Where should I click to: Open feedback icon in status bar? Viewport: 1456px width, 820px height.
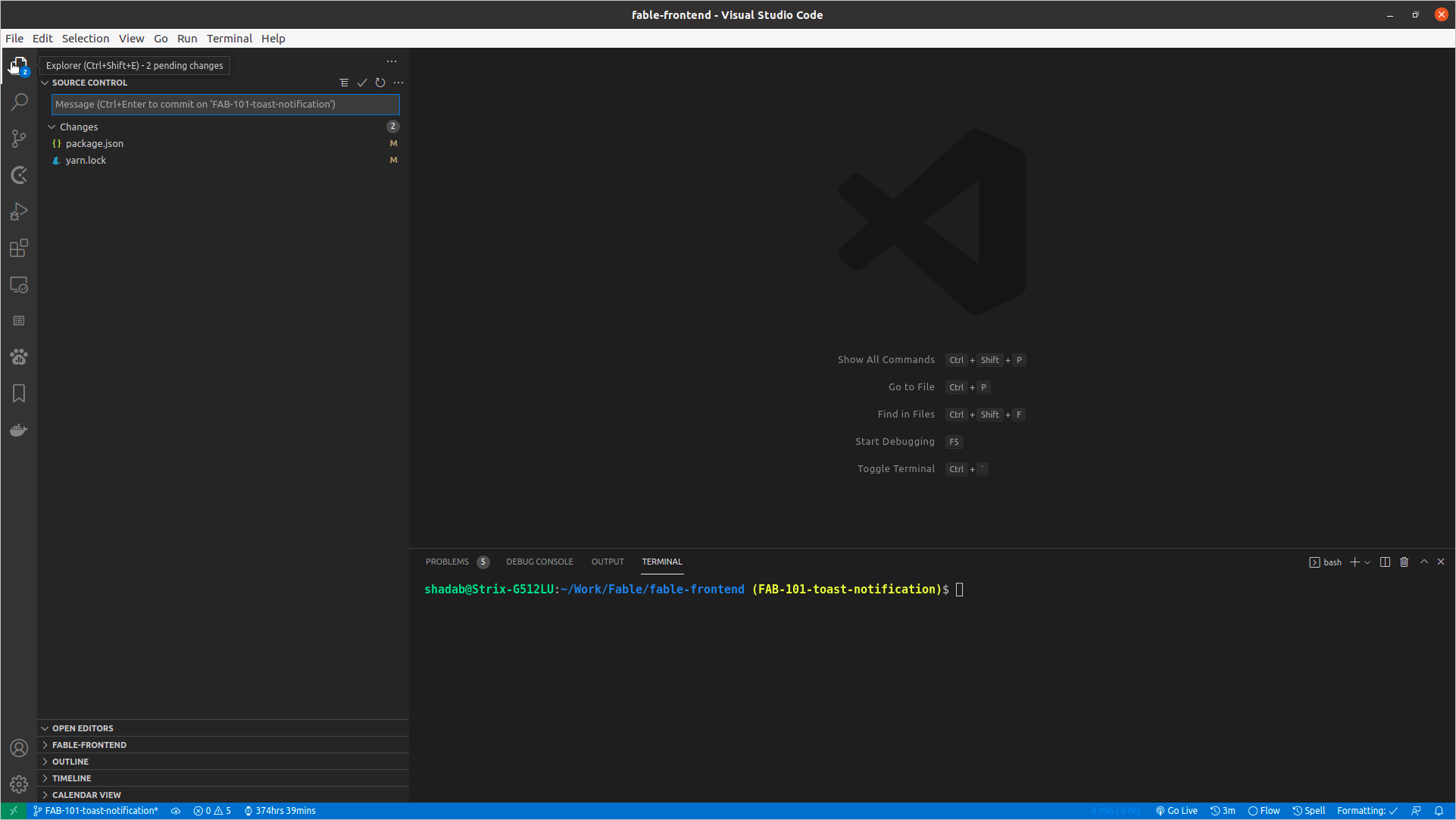click(x=1416, y=811)
